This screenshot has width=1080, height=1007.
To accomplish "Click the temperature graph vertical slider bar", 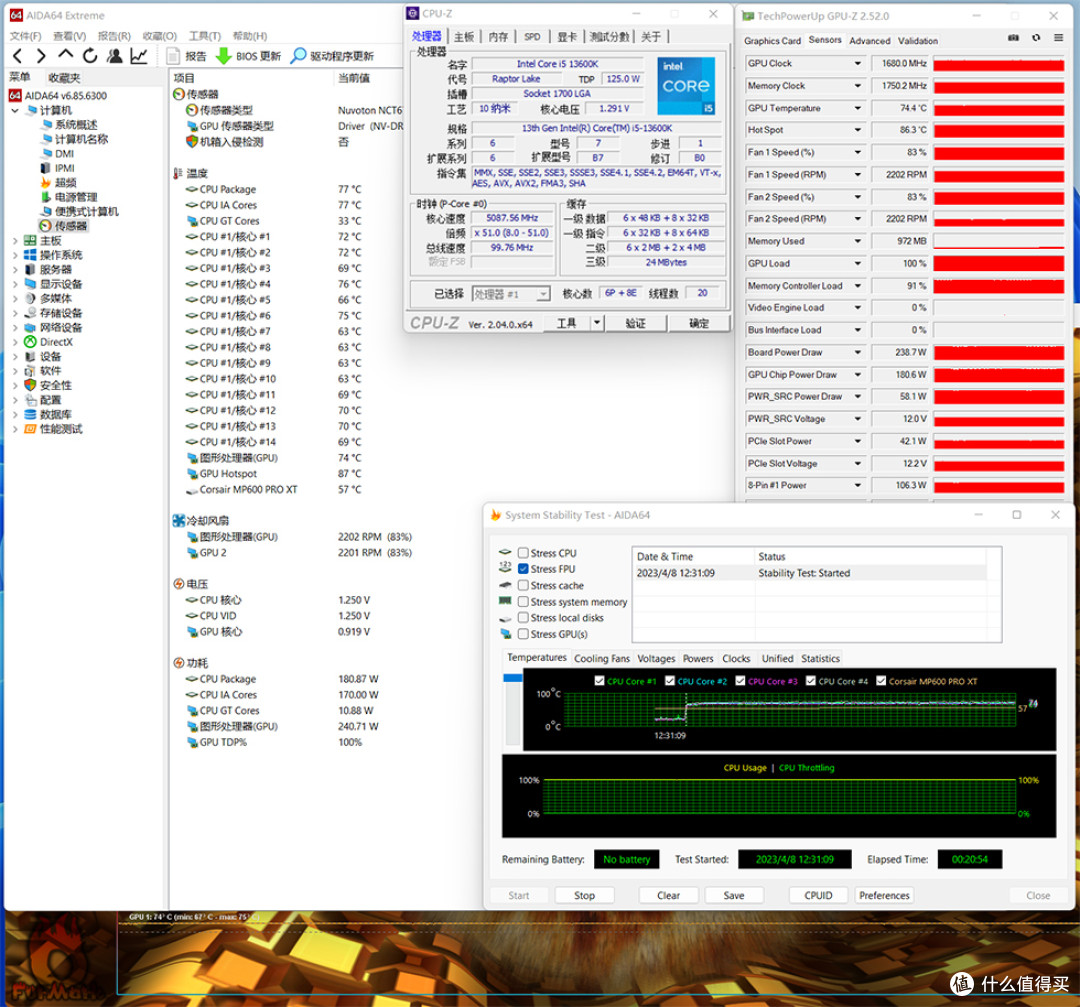I will coord(512,709).
